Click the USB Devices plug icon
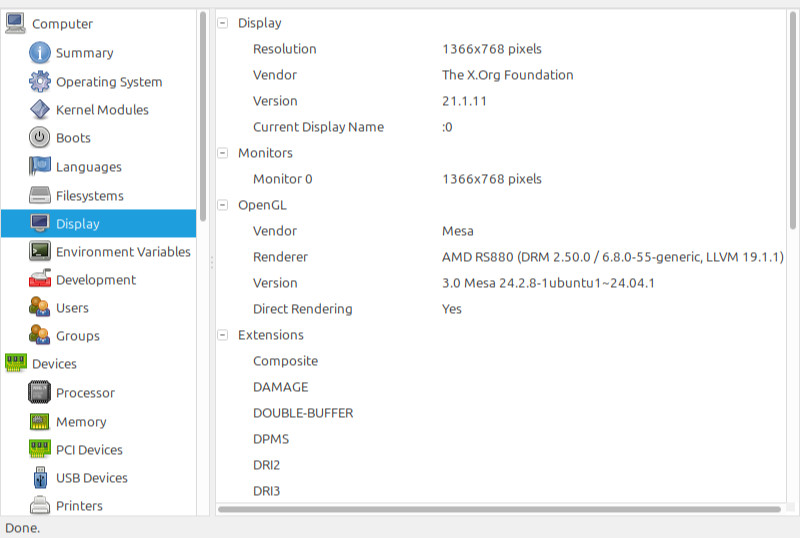This screenshot has height=538, width=800. click(x=40, y=478)
